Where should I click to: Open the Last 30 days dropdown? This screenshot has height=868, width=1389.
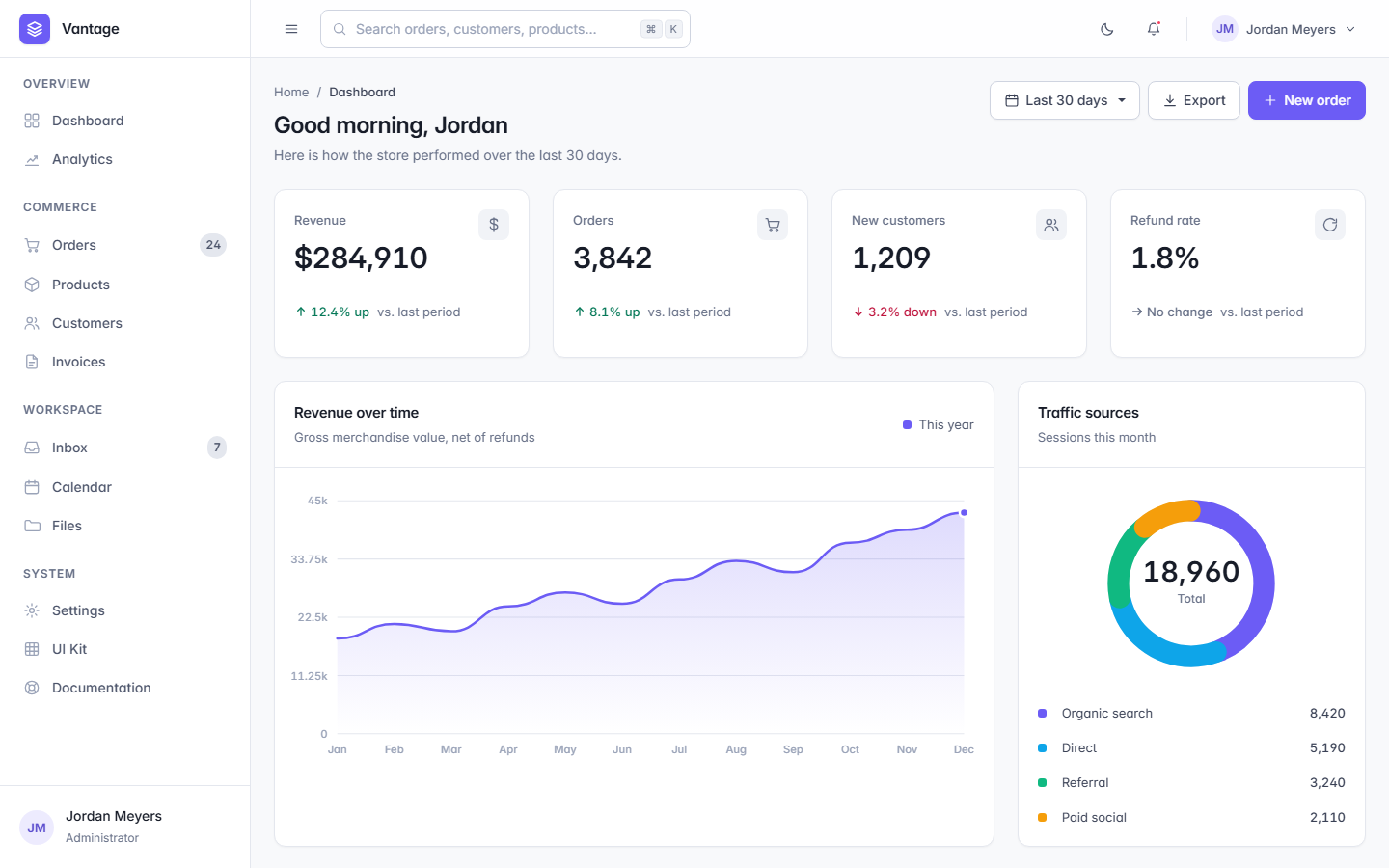click(x=1065, y=100)
